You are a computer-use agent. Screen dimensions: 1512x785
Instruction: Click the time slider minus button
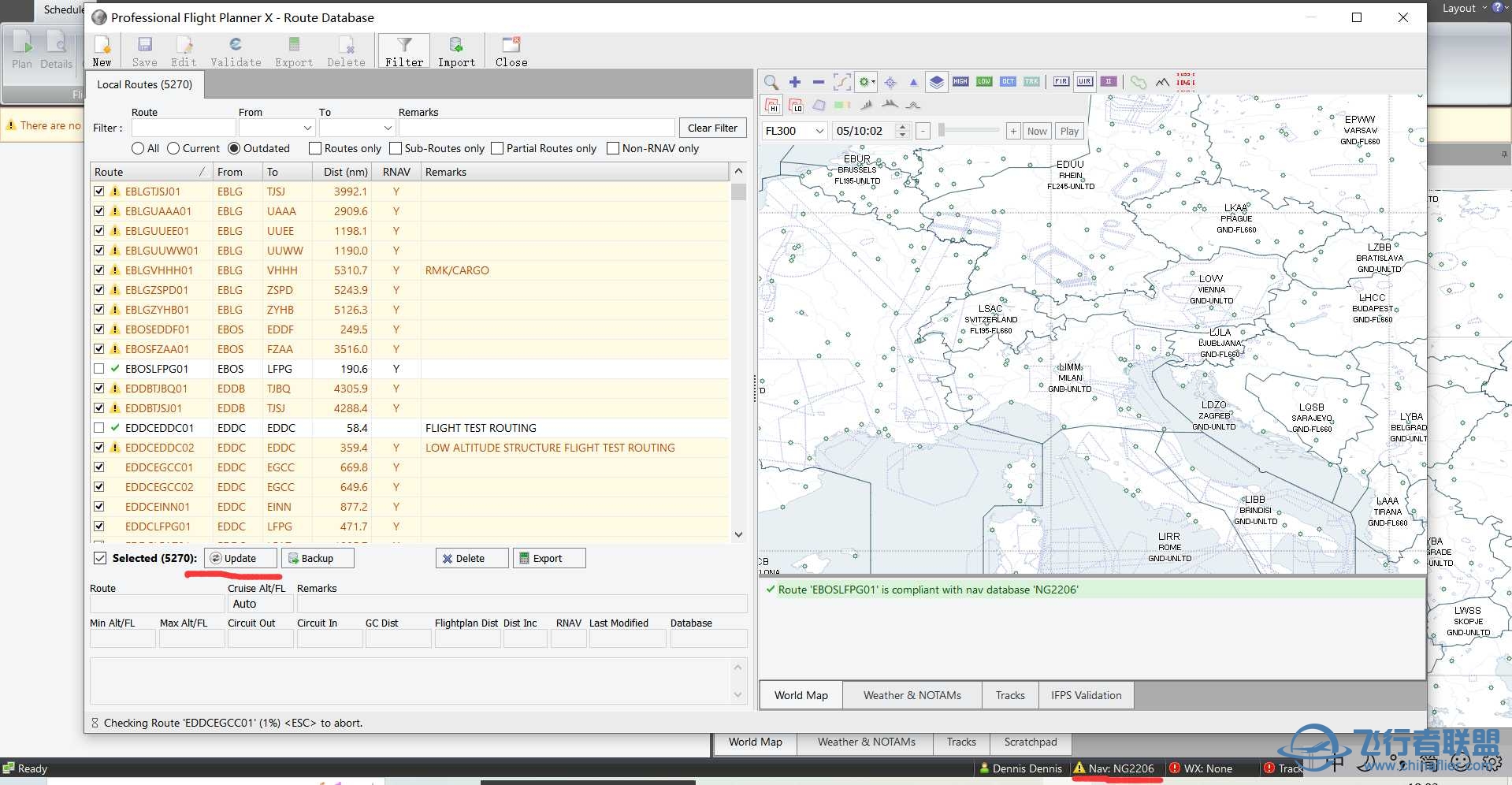pos(923,131)
